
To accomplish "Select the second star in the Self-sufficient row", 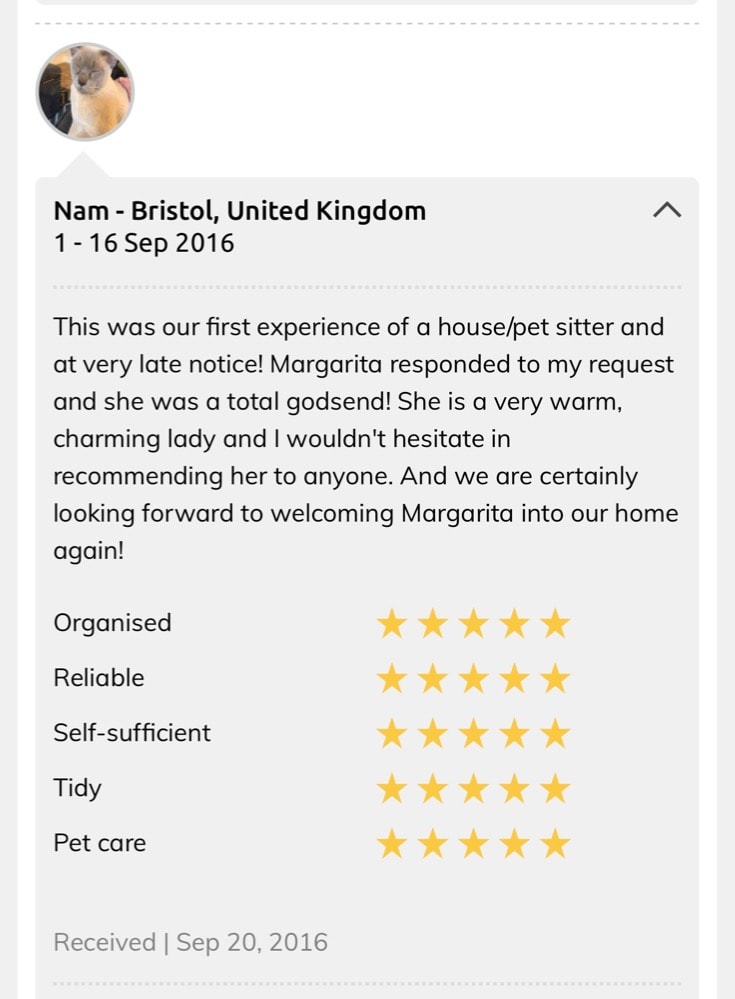I will 433,734.
